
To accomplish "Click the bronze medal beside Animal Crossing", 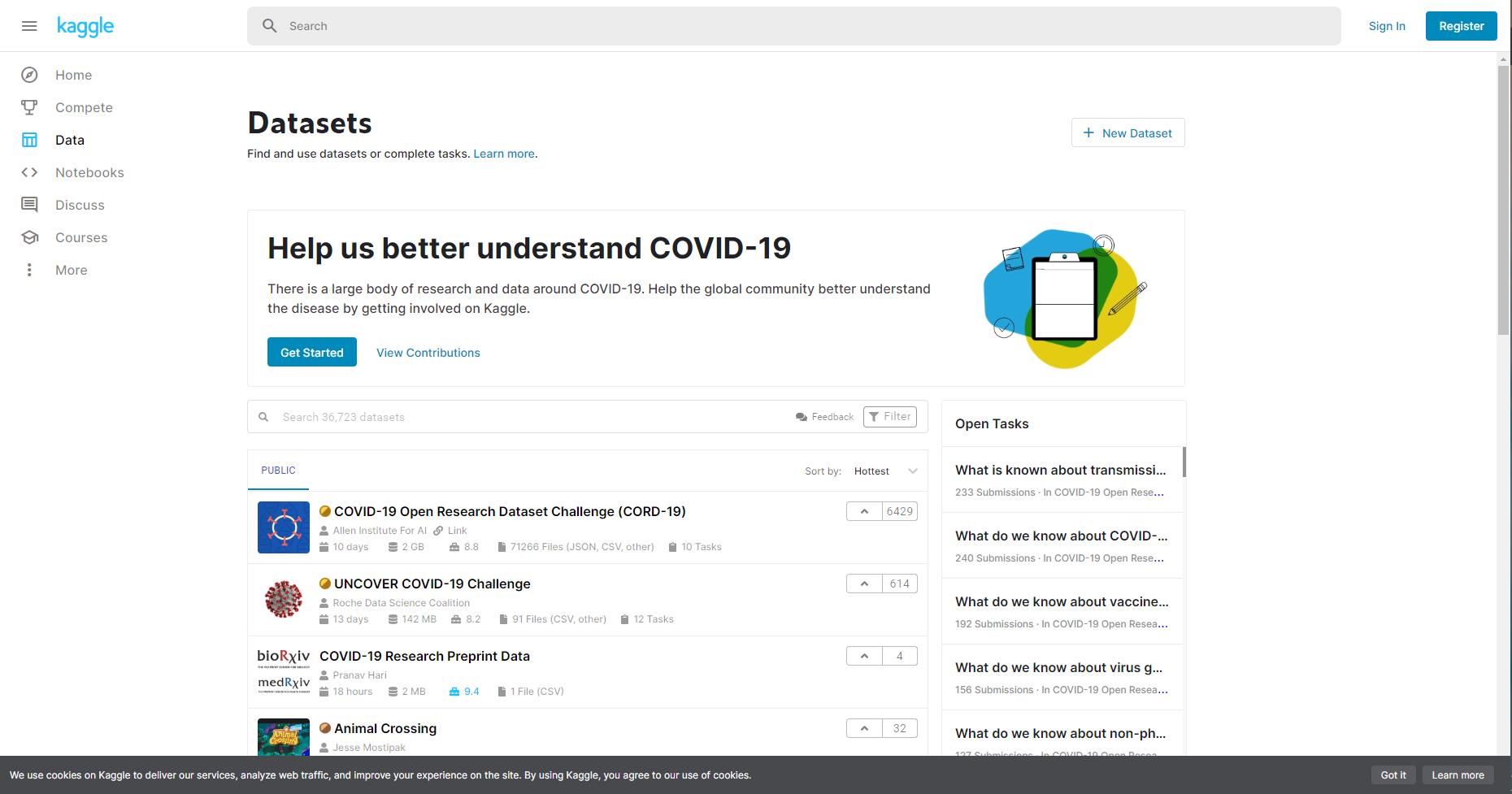I will (325, 728).
